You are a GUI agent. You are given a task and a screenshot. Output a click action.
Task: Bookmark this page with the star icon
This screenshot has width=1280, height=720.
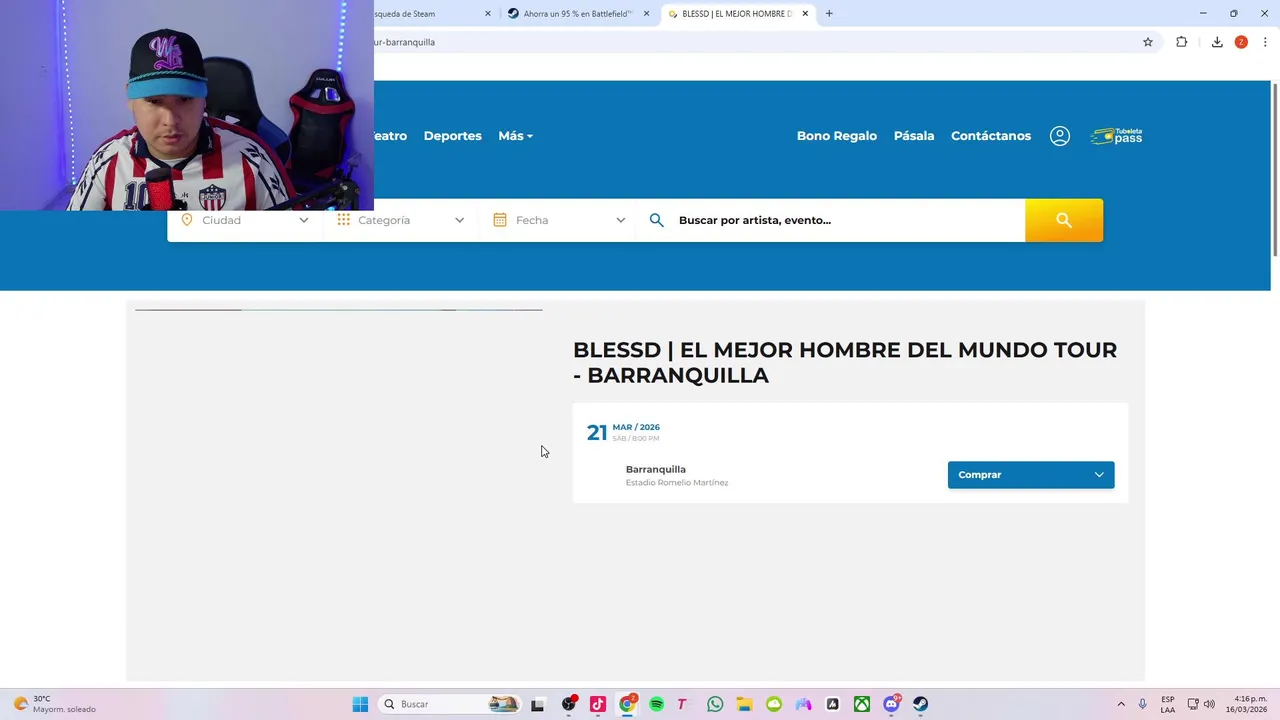(1148, 42)
